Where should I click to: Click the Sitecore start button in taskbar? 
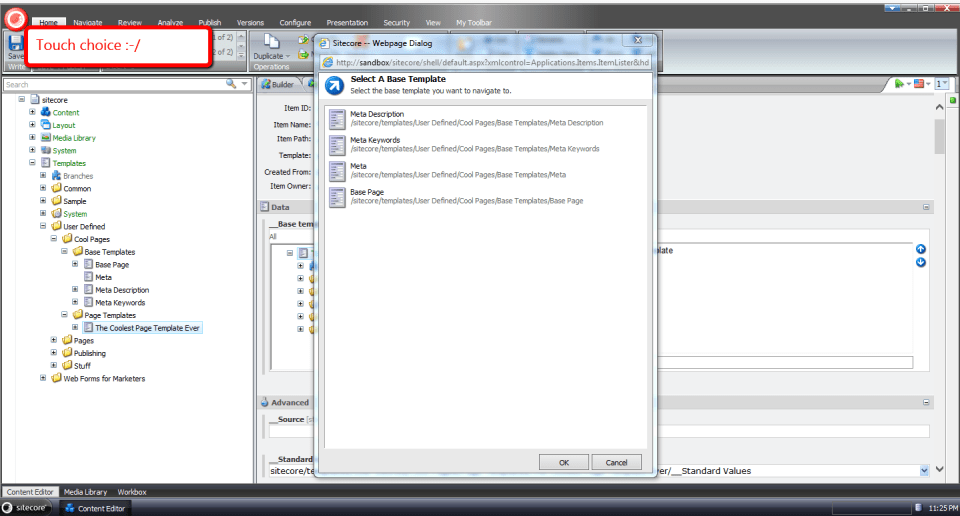26,508
